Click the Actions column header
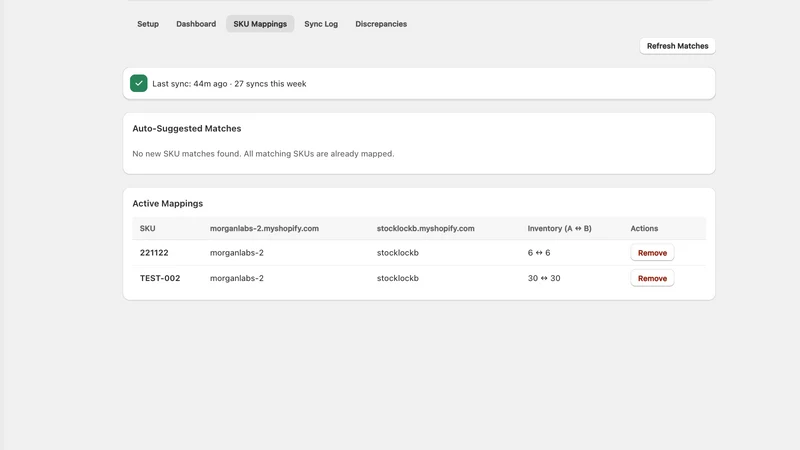This screenshot has width=800, height=450. (x=644, y=229)
